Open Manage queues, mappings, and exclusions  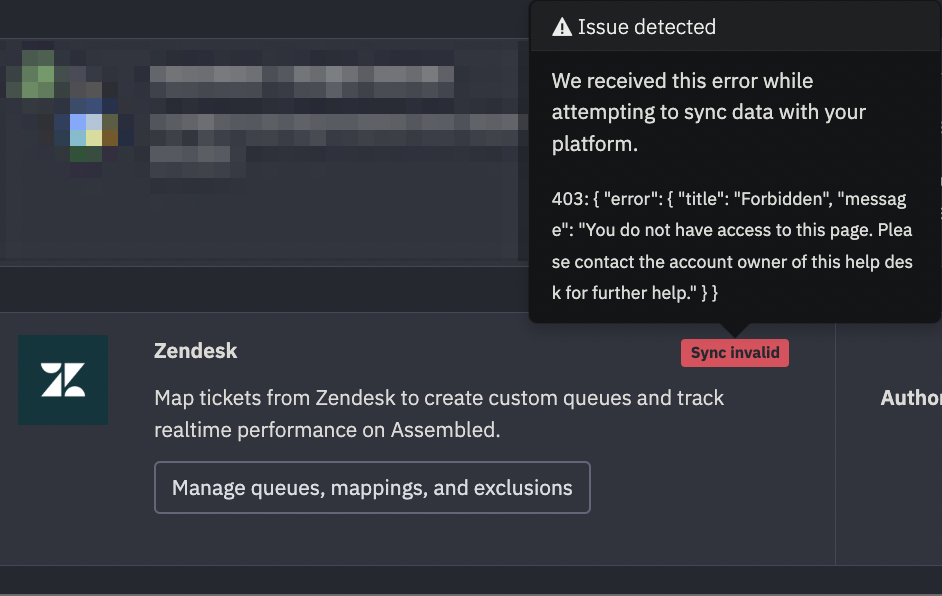371,487
